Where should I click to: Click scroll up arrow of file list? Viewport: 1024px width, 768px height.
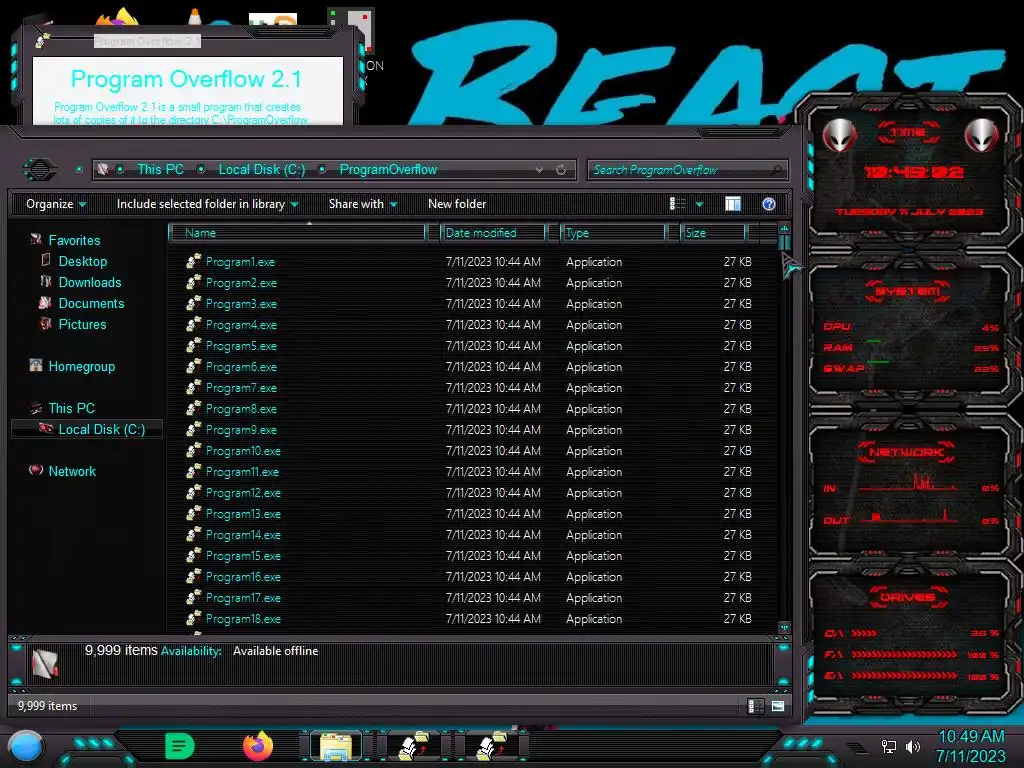point(784,229)
